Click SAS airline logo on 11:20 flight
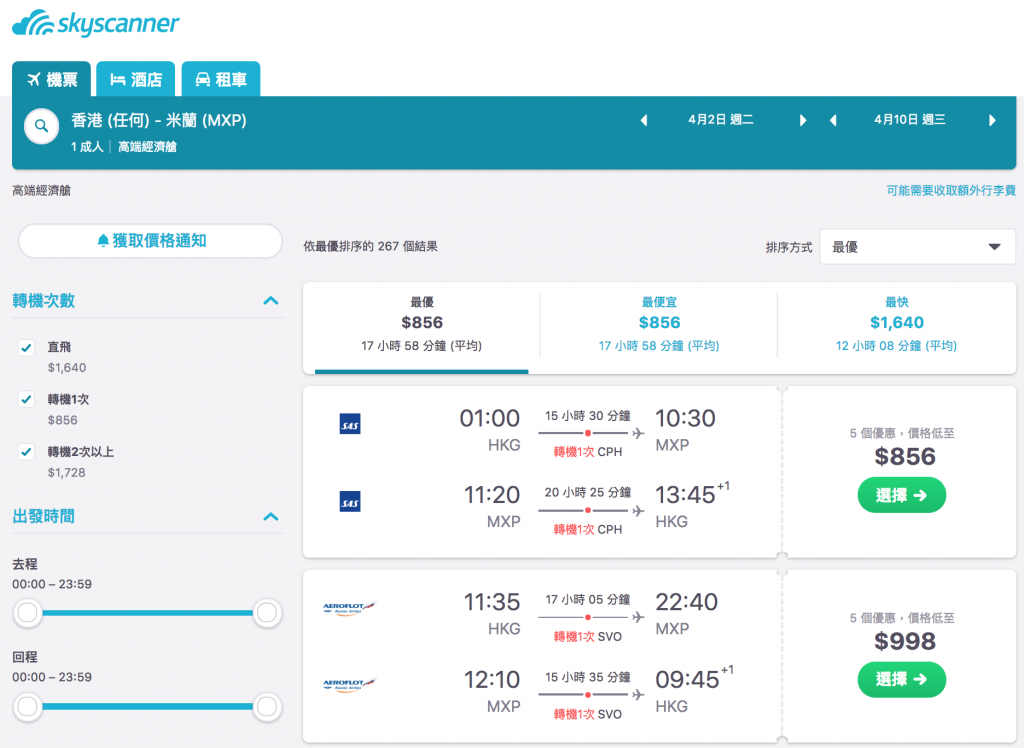Screen dimensions: 1024x748 click(x=350, y=502)
